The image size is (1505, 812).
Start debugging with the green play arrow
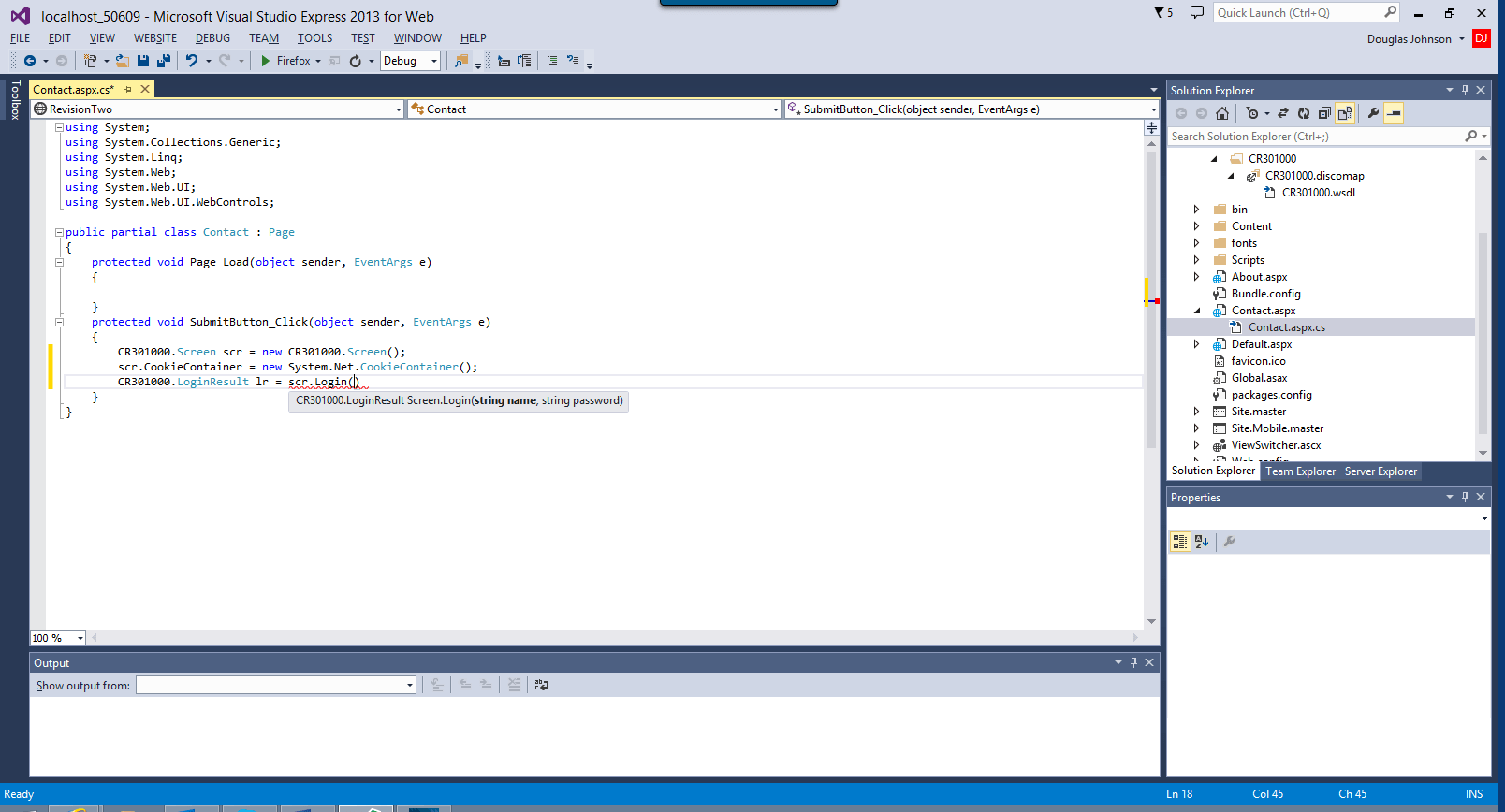tap(266, 61)
